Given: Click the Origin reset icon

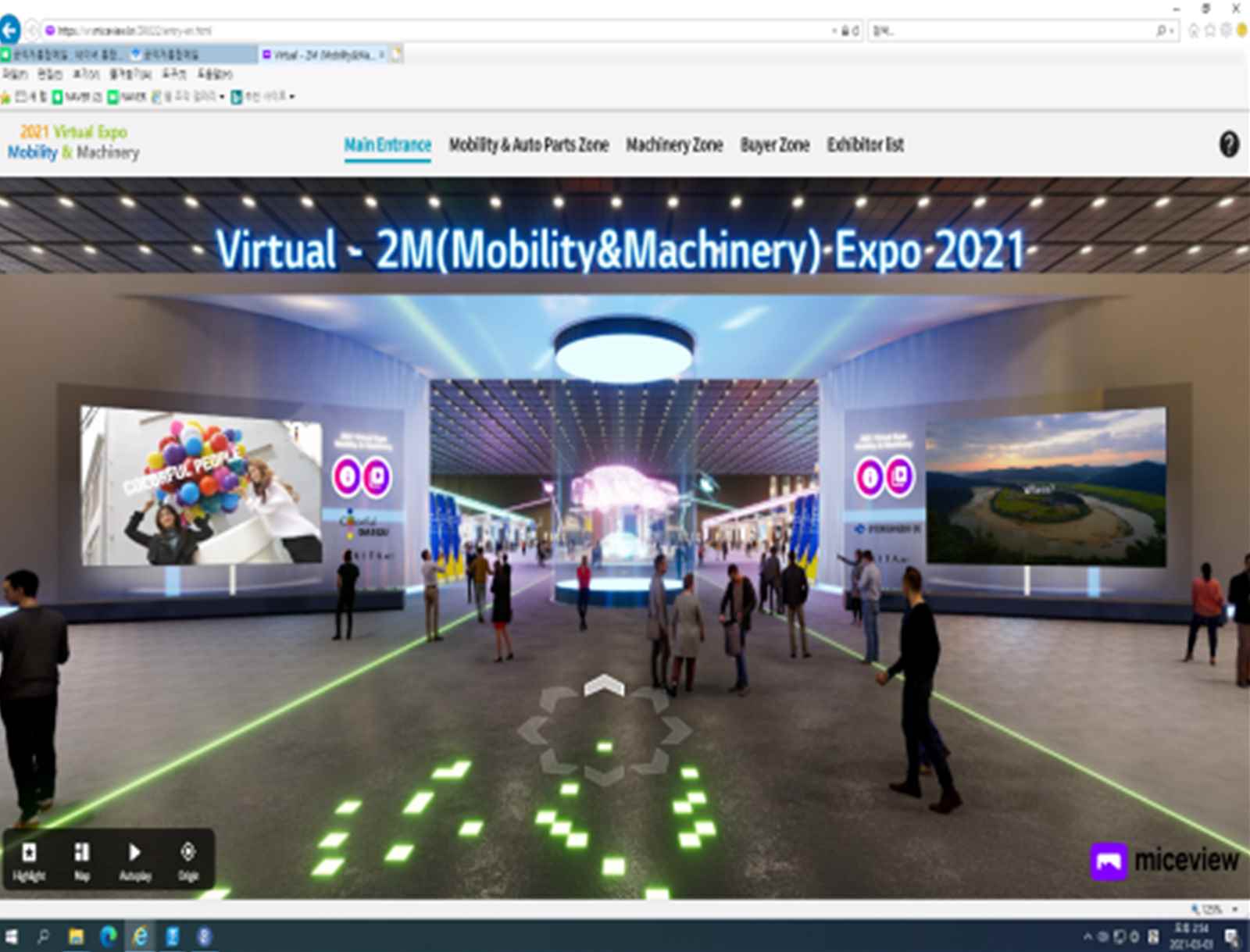Looking at the screenshot, I should pos(187,861).
